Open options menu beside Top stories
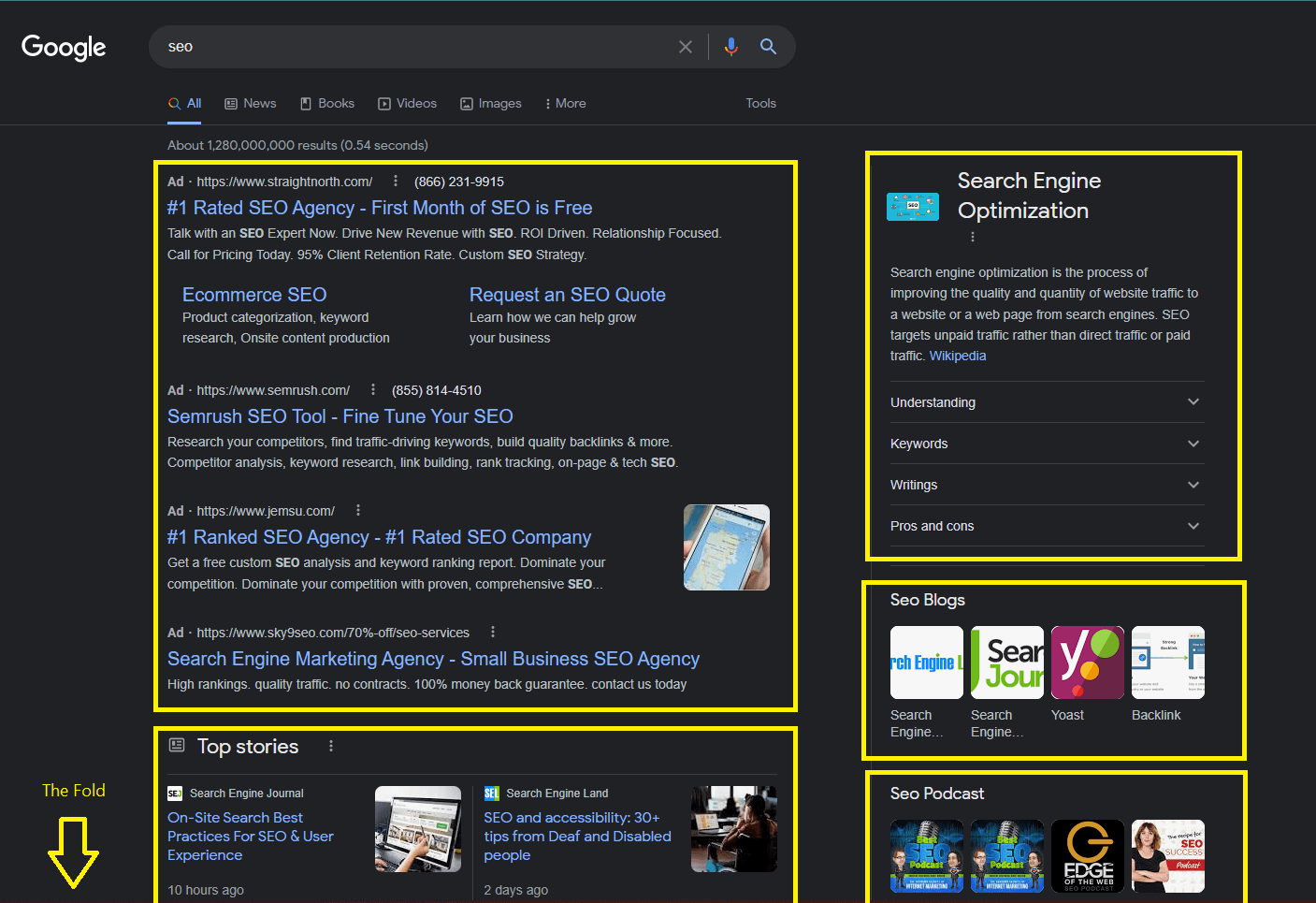 point(331,746)
